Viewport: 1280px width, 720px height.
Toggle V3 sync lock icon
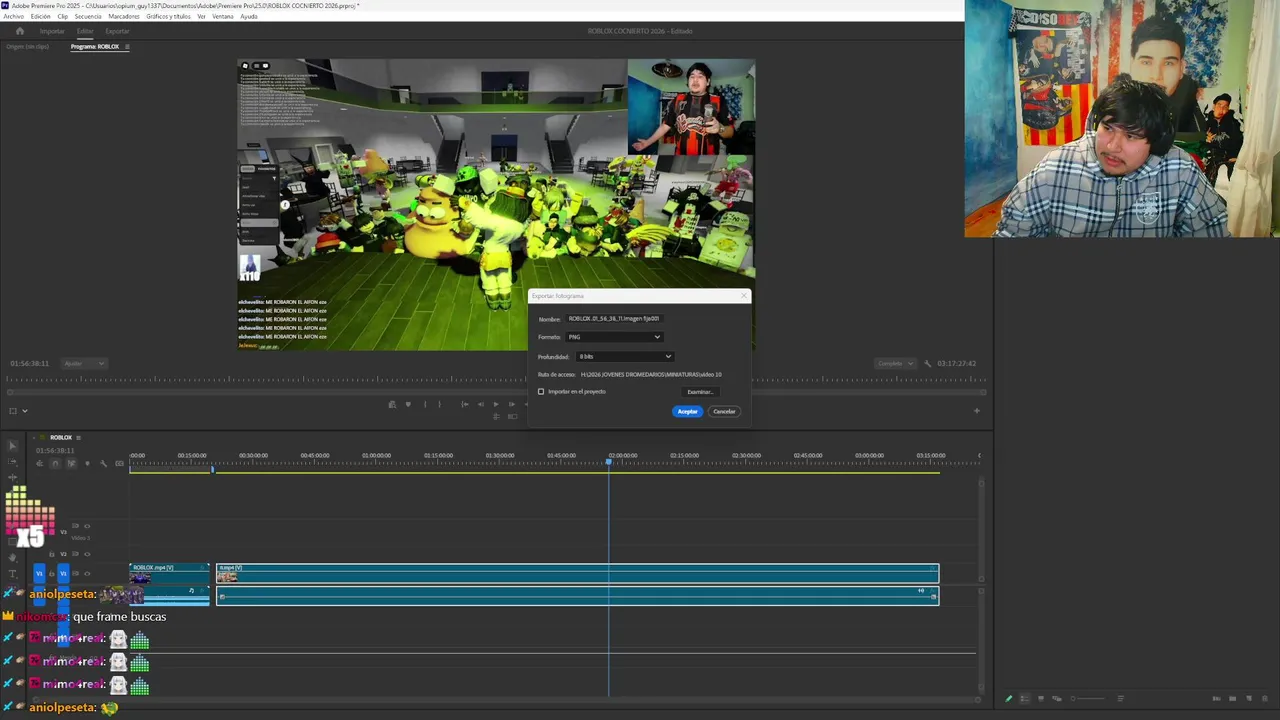pos(75,526)
